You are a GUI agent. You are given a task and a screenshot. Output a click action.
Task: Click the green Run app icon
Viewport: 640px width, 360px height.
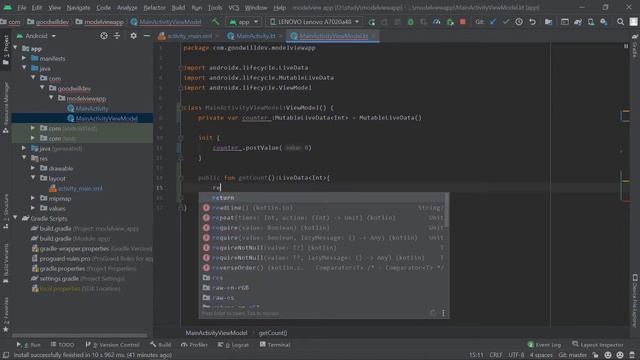pos(371,22)
